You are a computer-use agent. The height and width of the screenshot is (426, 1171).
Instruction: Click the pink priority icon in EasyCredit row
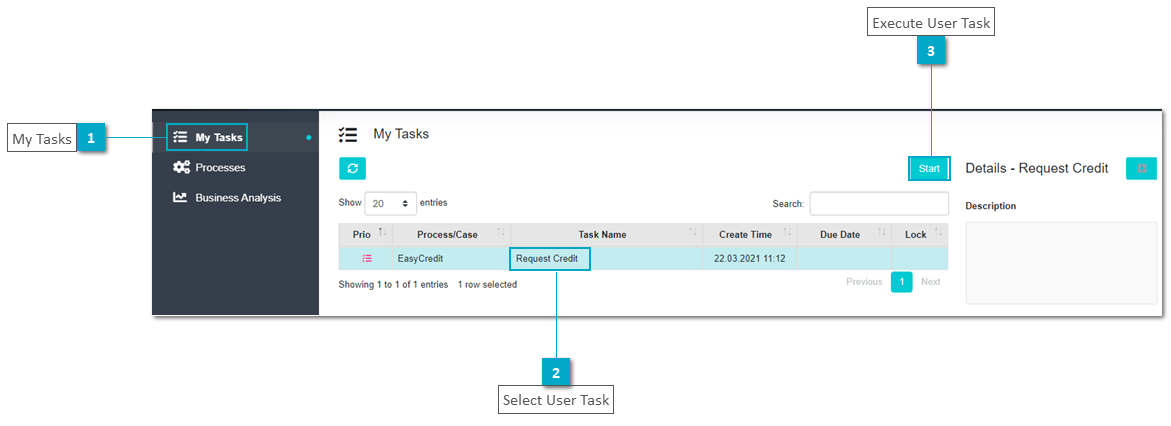tap(367, 259)
